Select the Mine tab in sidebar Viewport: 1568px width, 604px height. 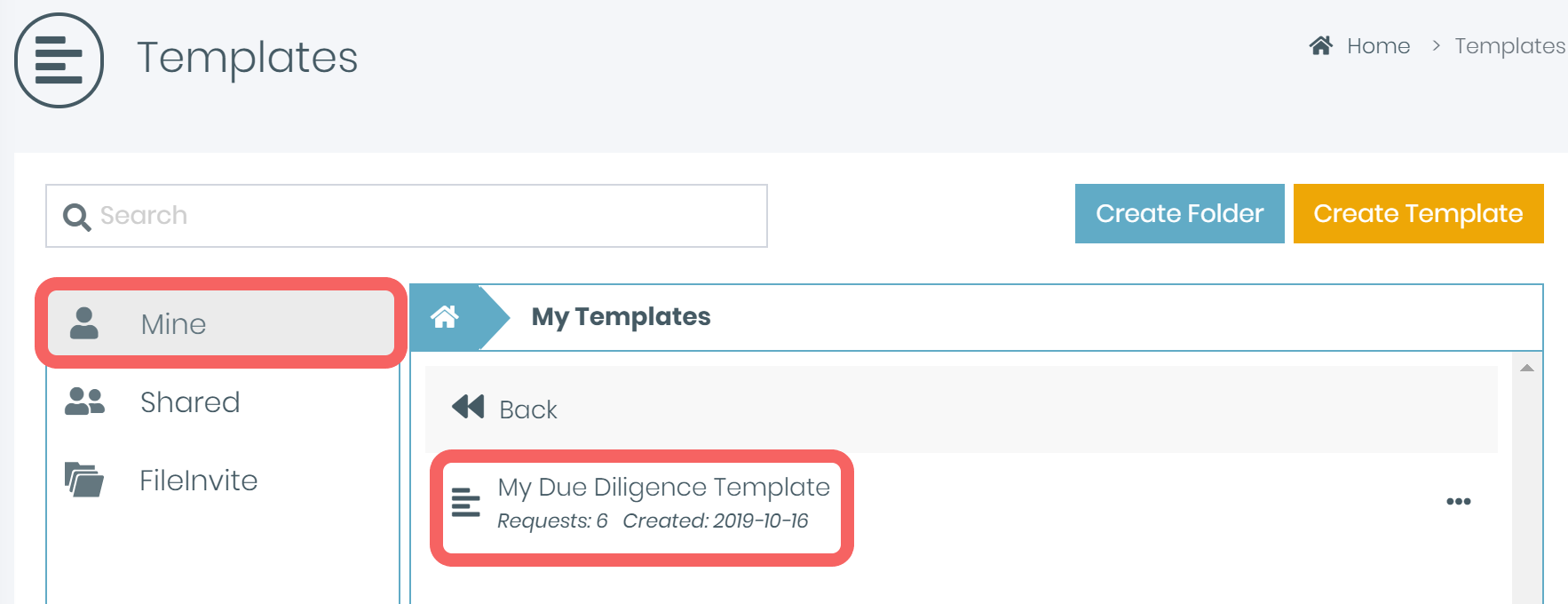click(173, 324)
